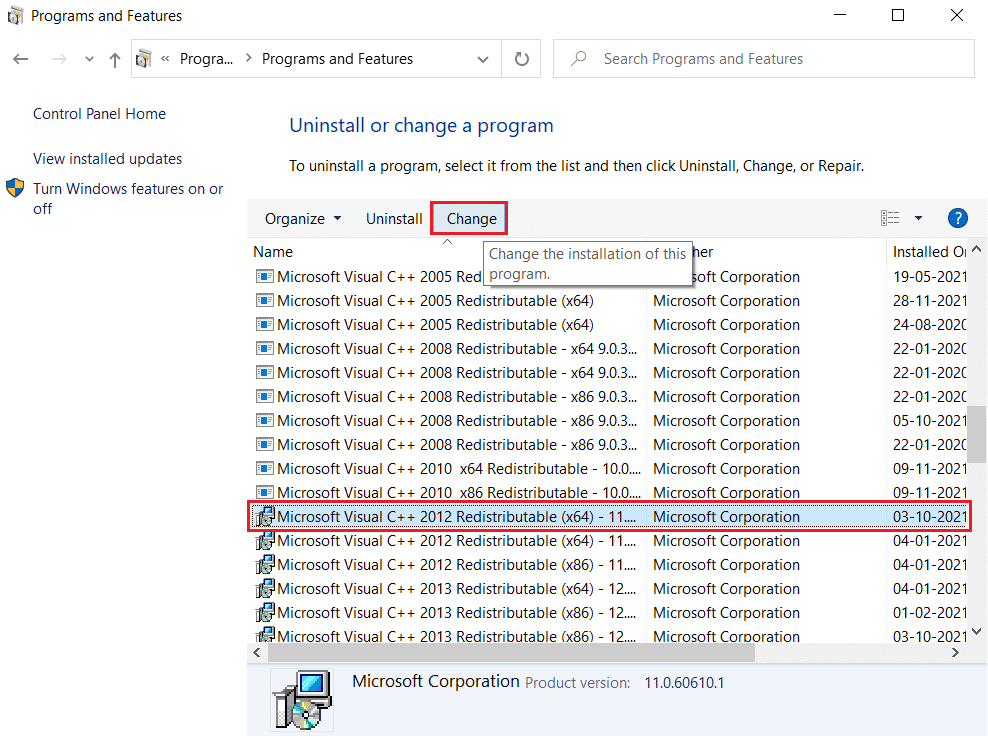Select Visual C++ 2008 x86 row dated 05-10-2021

(609, 420)
